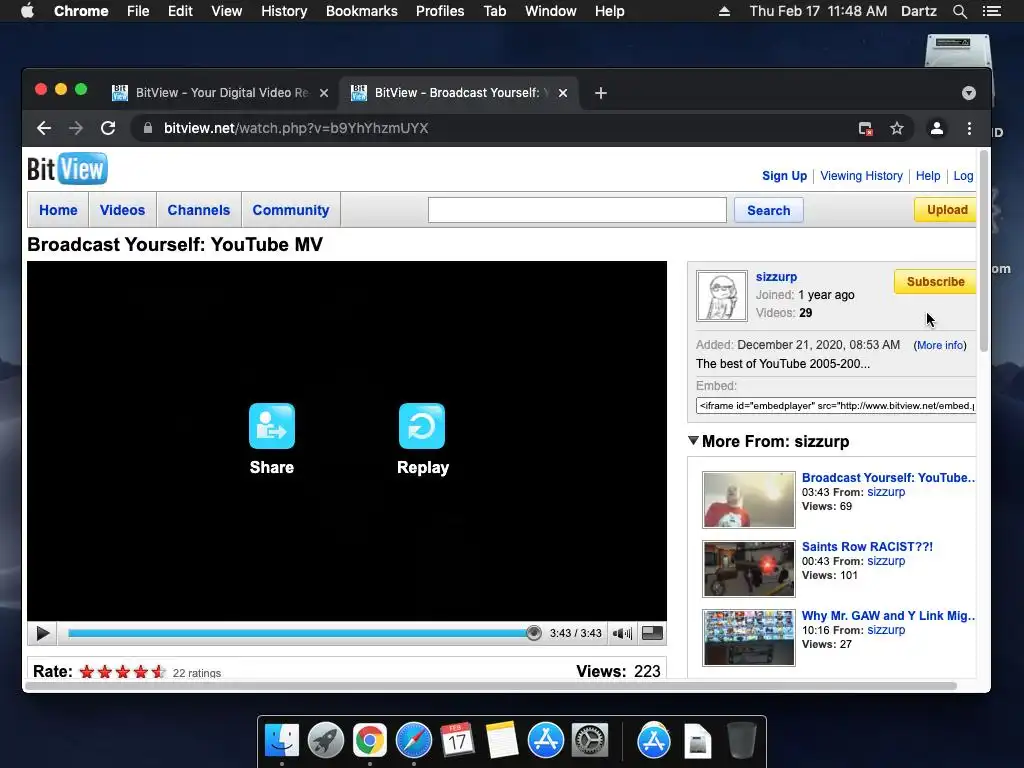Open the Profiles menu

(440, 11)
